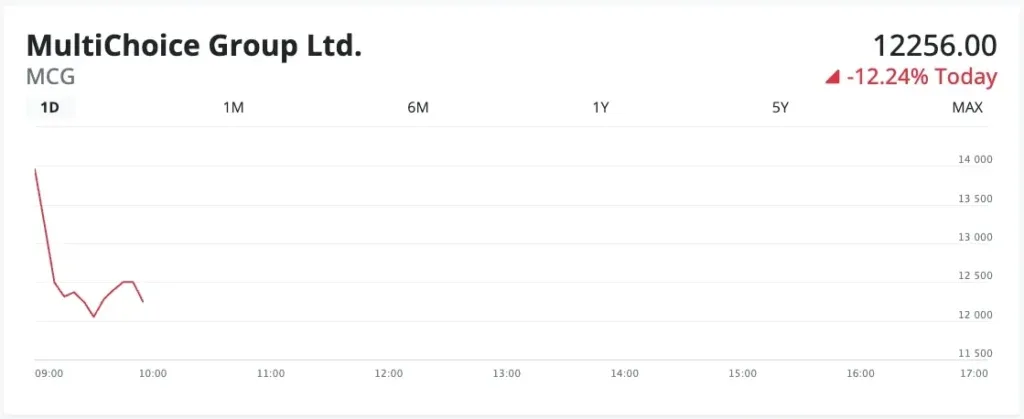Click the MultiChoice Group Ltd. title

[x=194, y=46]
